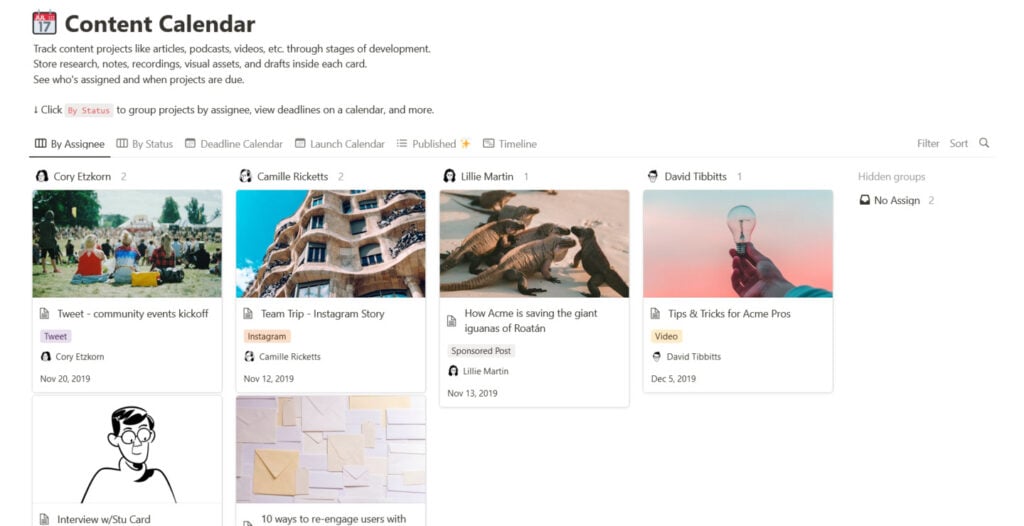Click page icon on Tips & Tricks card
The width and height of the screenshot is (1024, 526).
[655, 314]
